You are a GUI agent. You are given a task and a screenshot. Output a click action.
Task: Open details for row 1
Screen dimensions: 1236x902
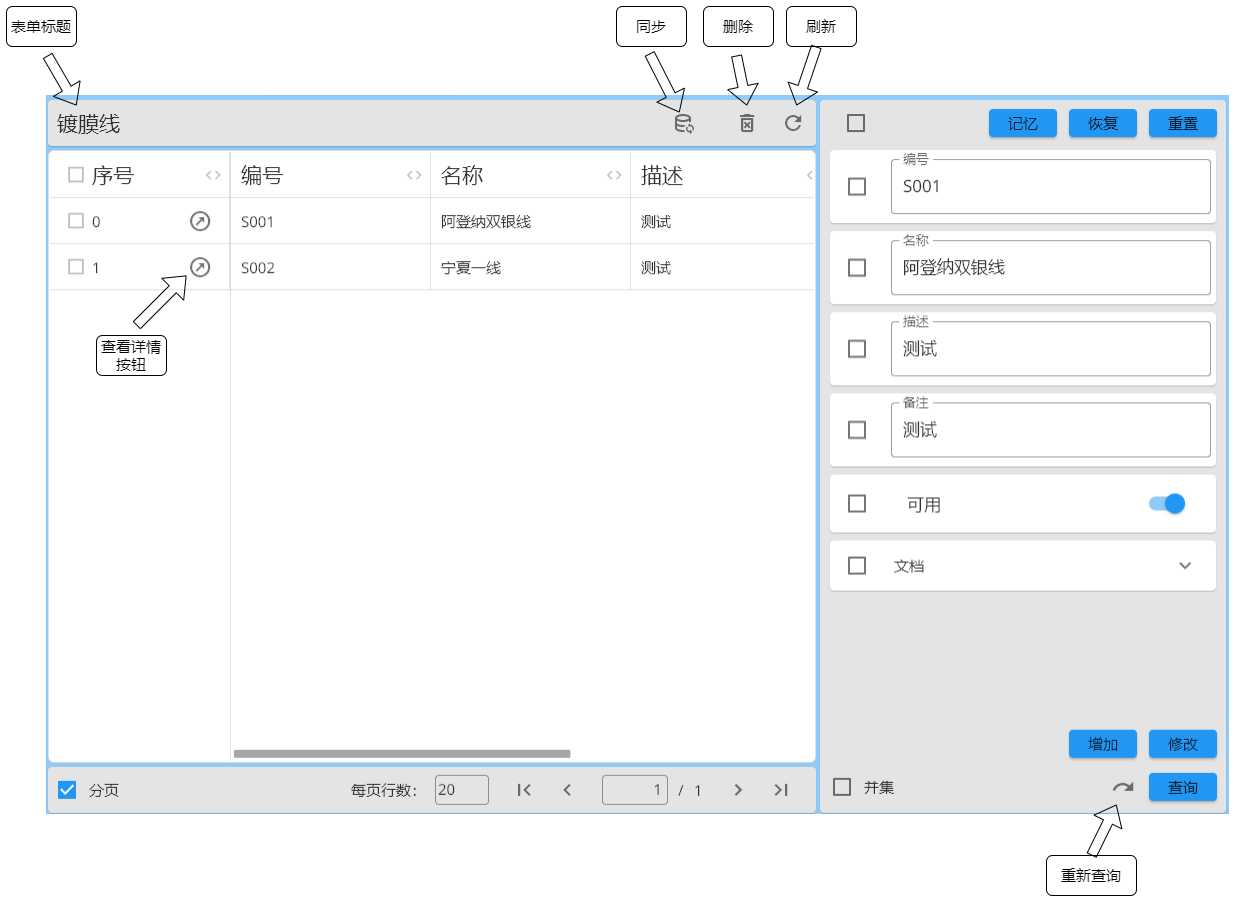[x=200, y=267]
